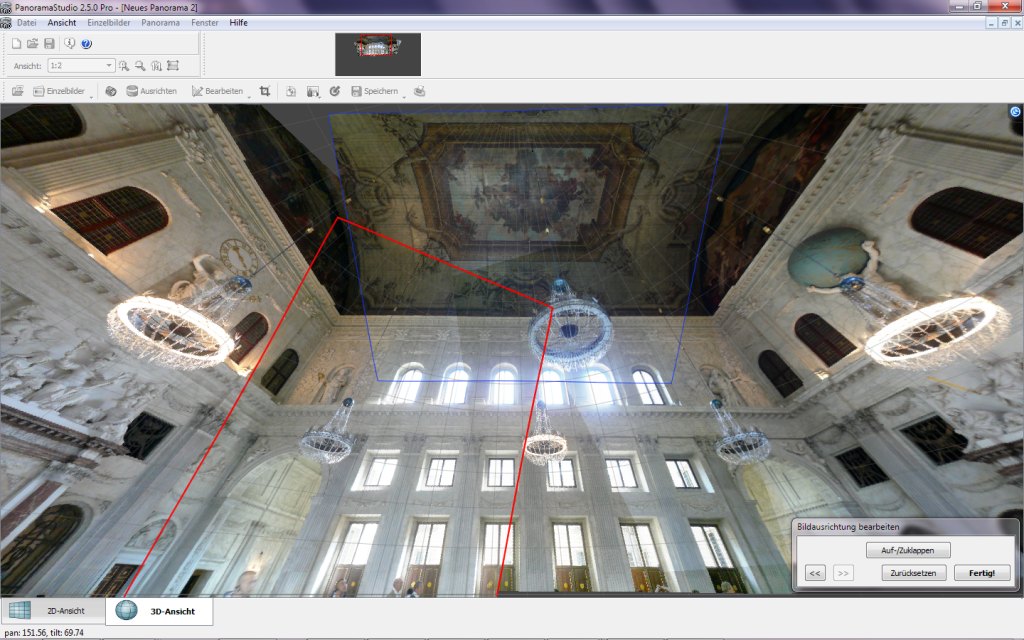Open the Hilfe menu
Screen dimensions: 1024x640
tap(238, 22)
